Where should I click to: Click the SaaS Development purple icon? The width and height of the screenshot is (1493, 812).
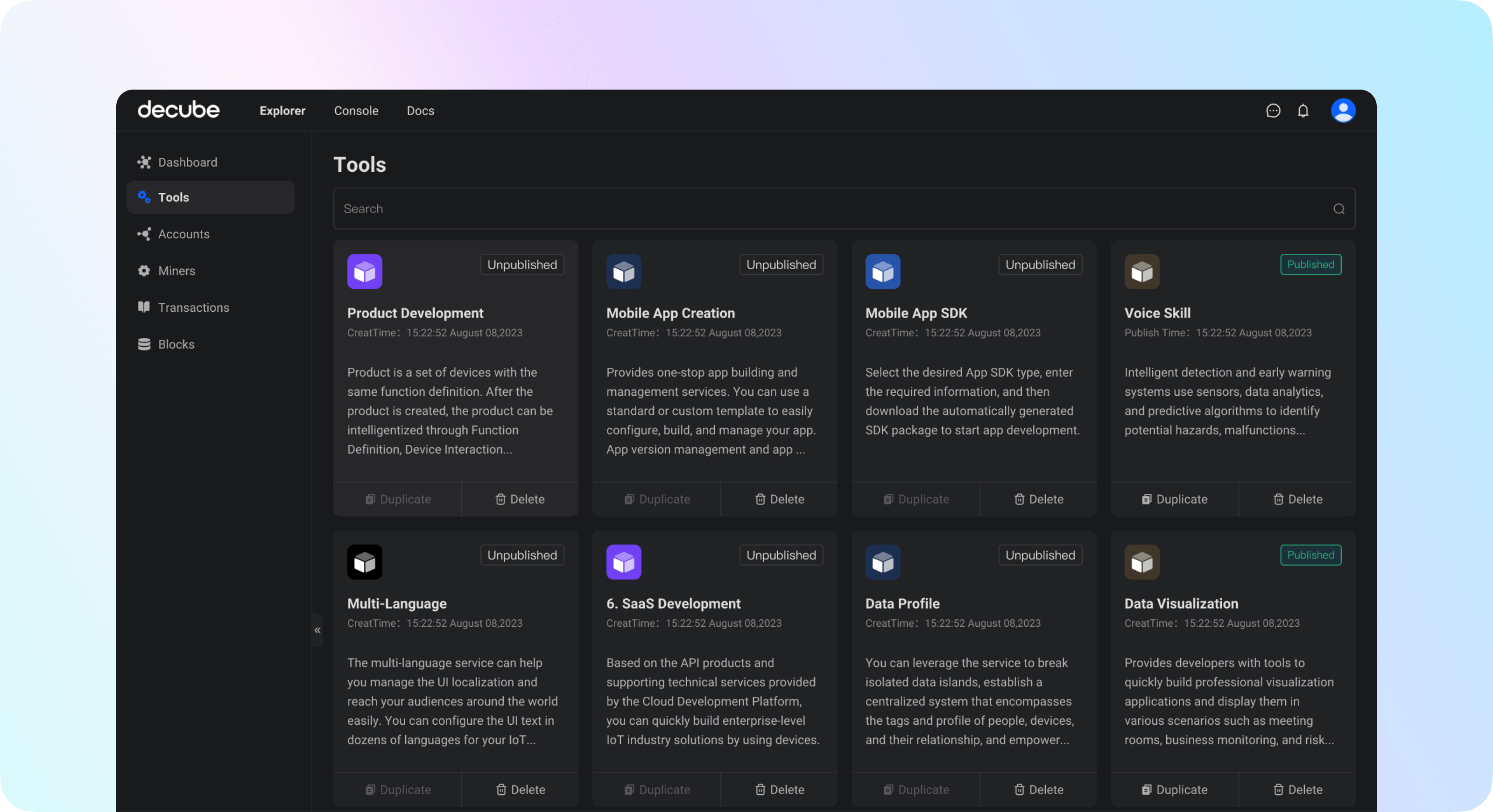[624, 562]
